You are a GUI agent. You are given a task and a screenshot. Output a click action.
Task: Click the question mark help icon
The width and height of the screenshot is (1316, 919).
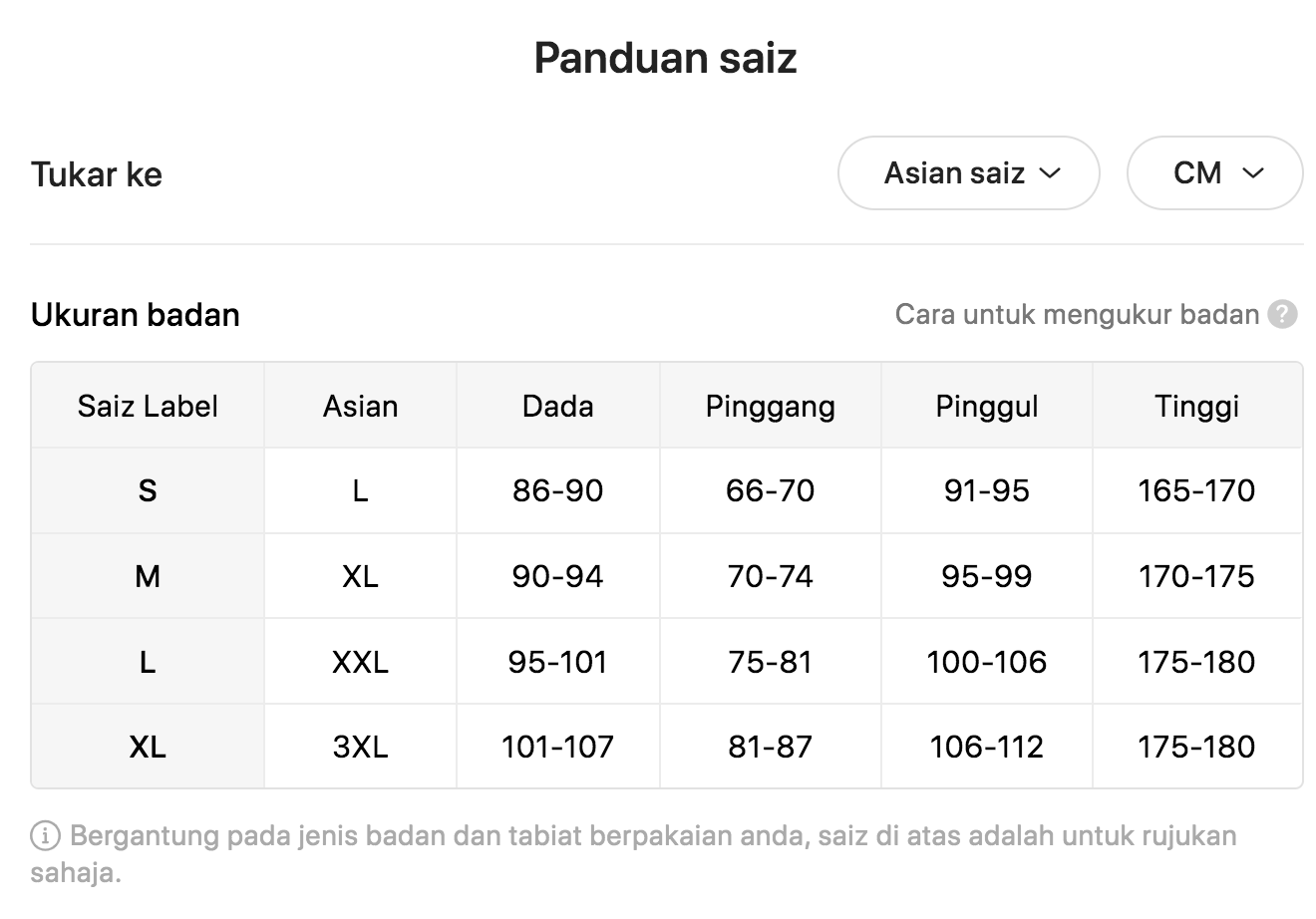[x=1282, y=315]
